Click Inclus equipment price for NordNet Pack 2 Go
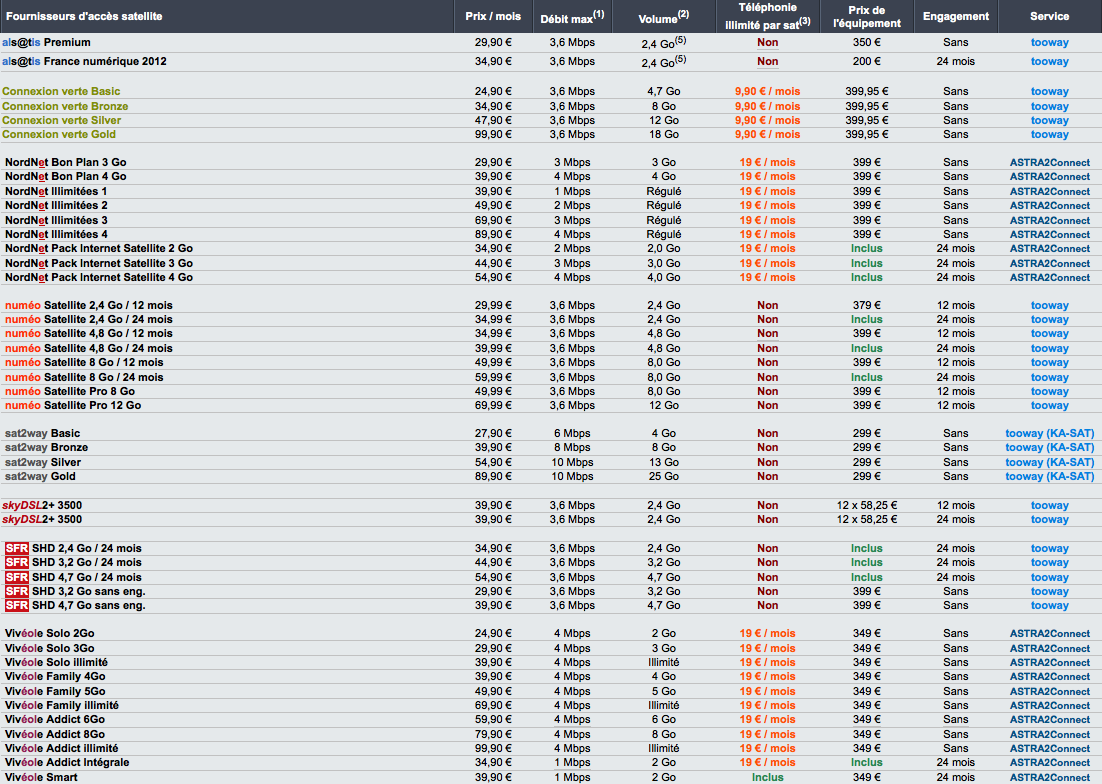1102x784 pixels. 866,248
